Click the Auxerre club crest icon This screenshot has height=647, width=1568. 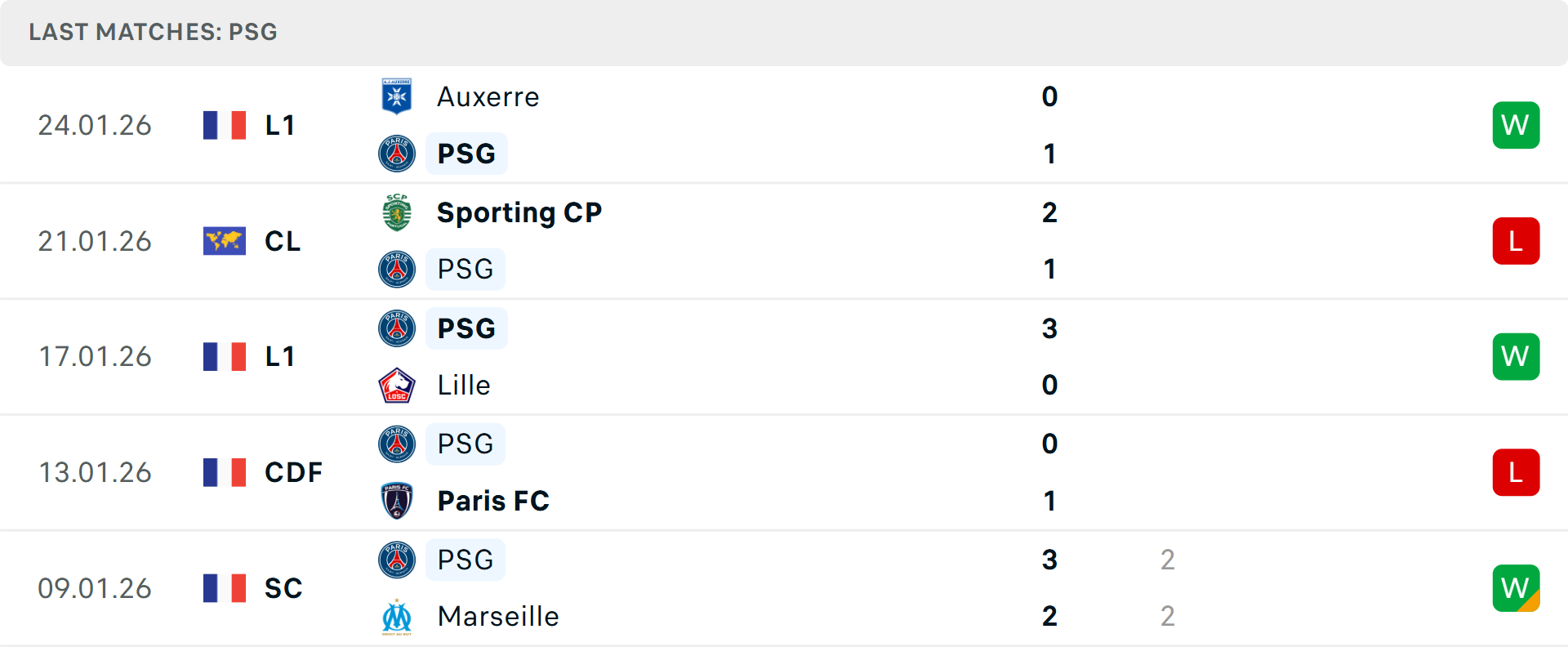pyautogui.click(x=397, y=96)
